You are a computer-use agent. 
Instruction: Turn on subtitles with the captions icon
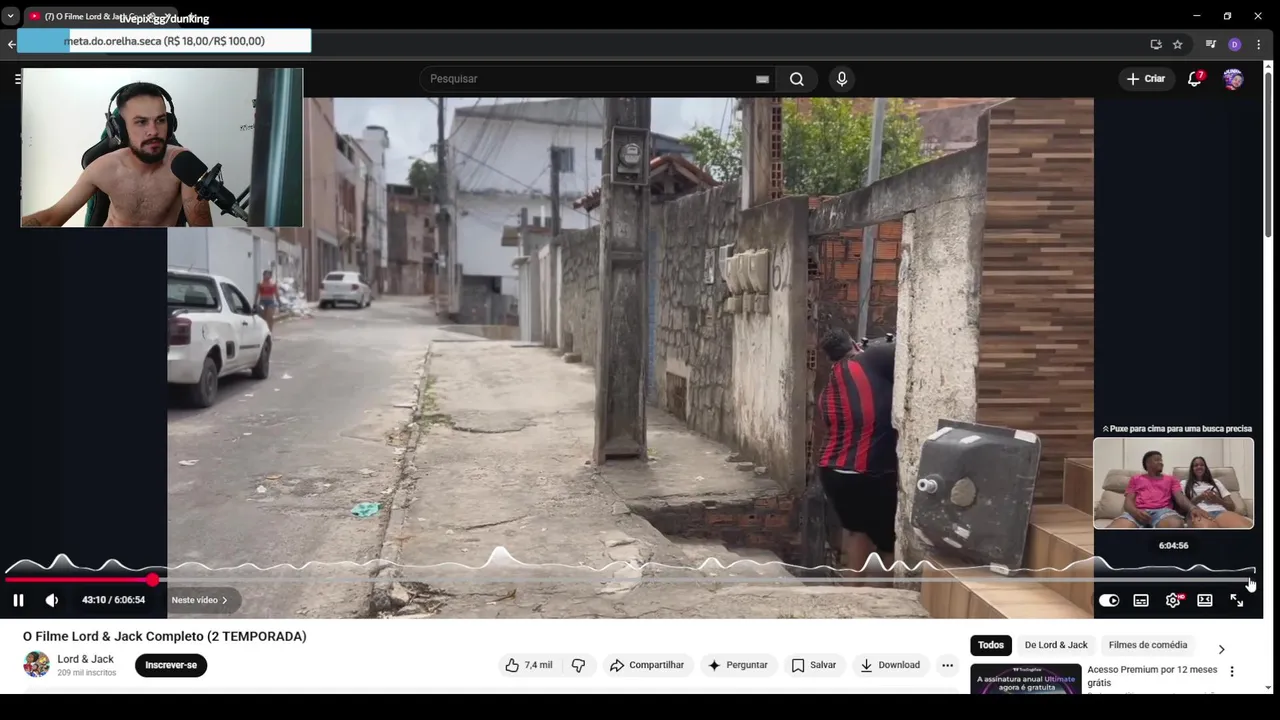point(1141,600)
